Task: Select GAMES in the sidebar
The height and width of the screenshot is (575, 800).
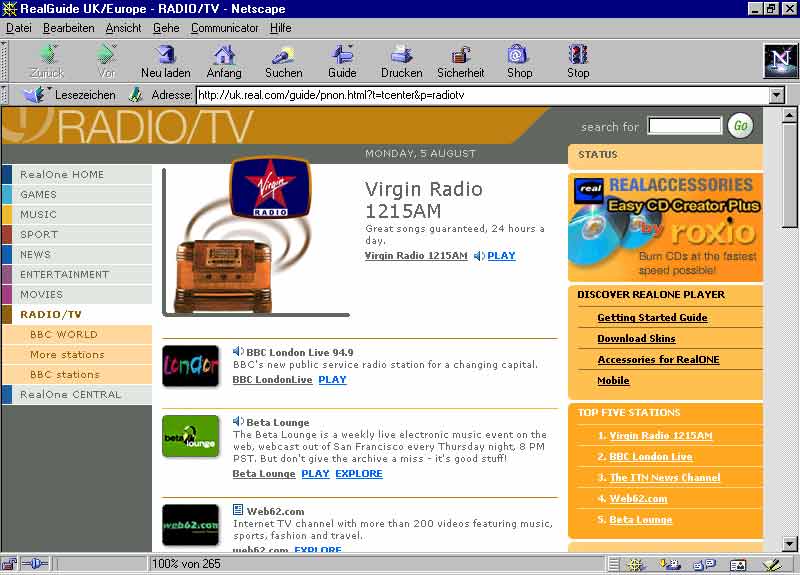Action: (x=77, y=194)
